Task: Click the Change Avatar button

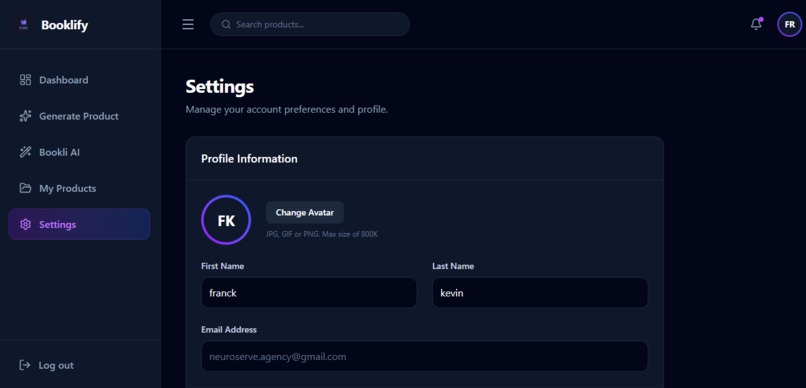Action: [305, 212]
